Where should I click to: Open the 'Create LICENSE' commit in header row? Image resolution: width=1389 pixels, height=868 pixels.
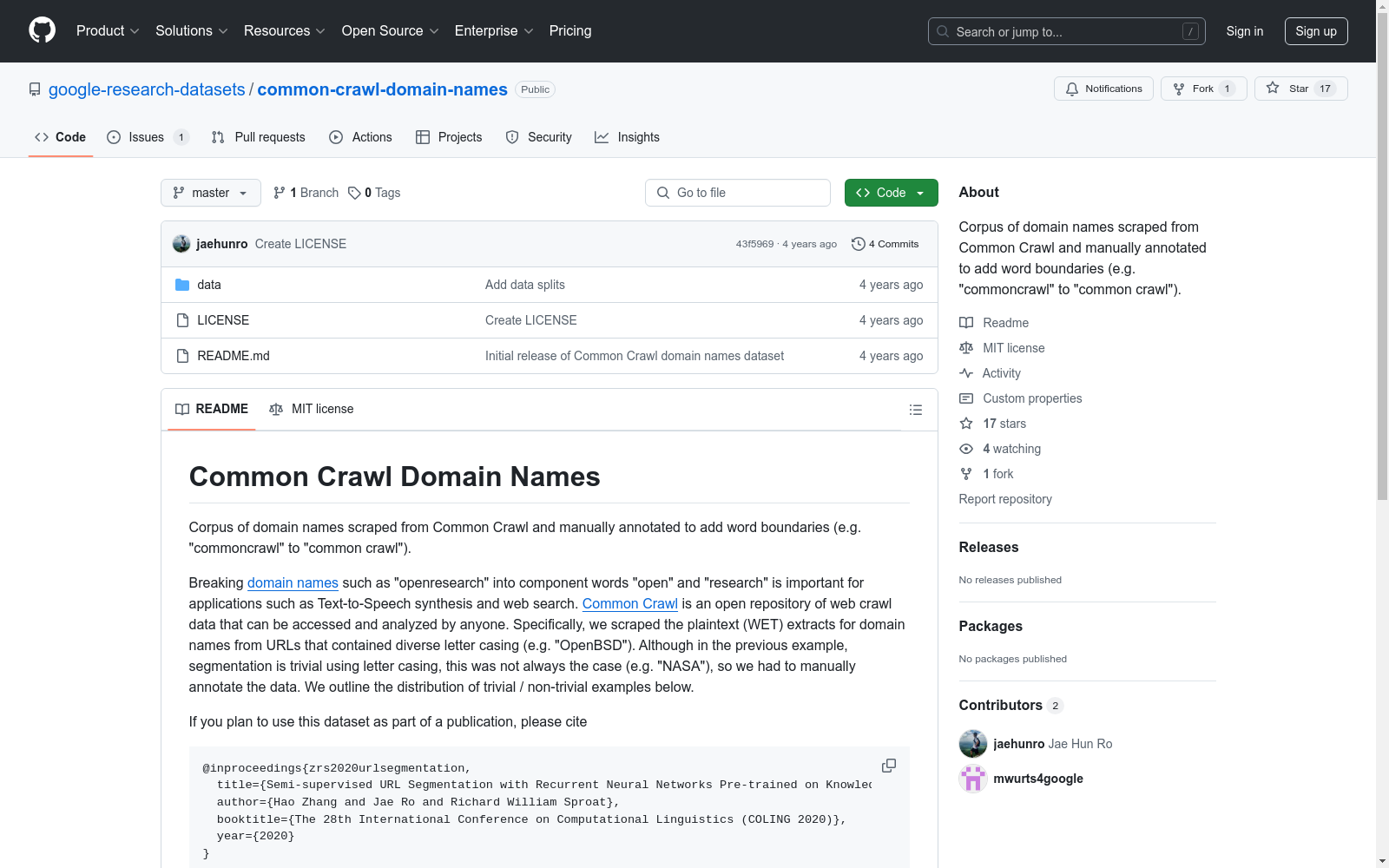300,244
